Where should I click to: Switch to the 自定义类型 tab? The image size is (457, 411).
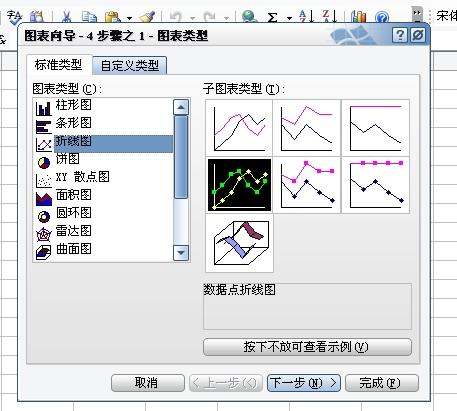pos(130,66)
